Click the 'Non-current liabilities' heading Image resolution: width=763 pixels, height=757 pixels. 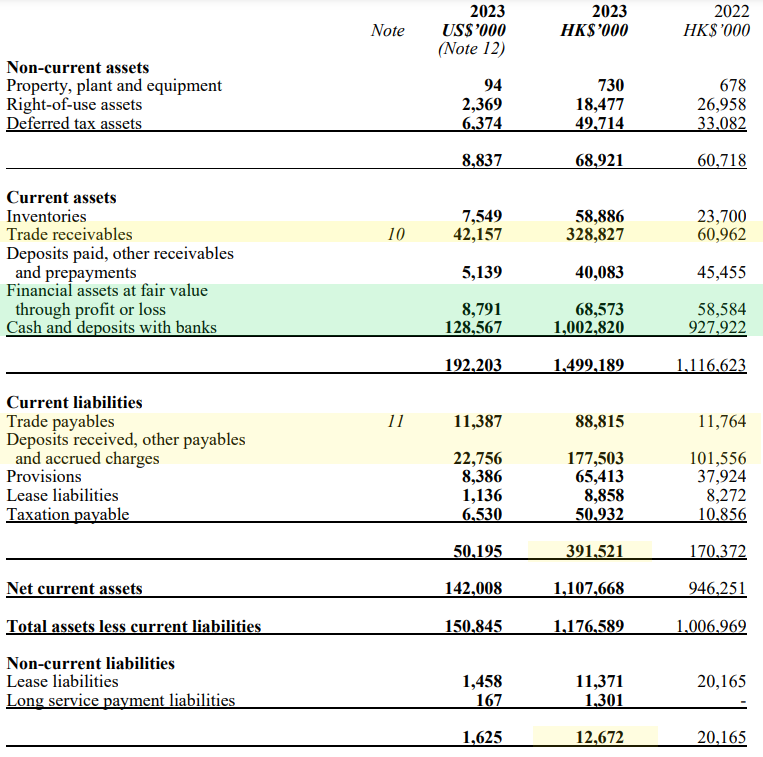coord(91,663)
